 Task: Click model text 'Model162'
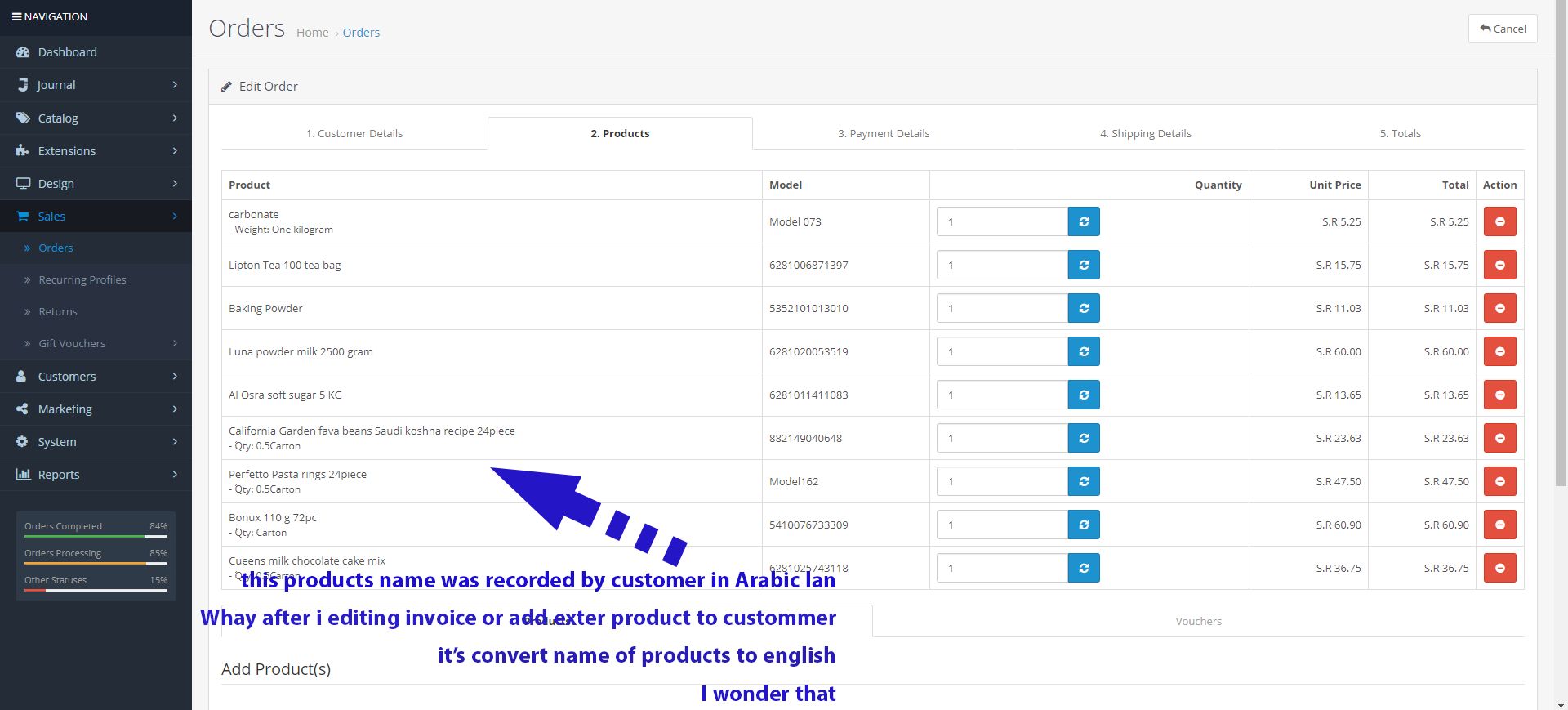pyautogui.click(x=794, y=481)
